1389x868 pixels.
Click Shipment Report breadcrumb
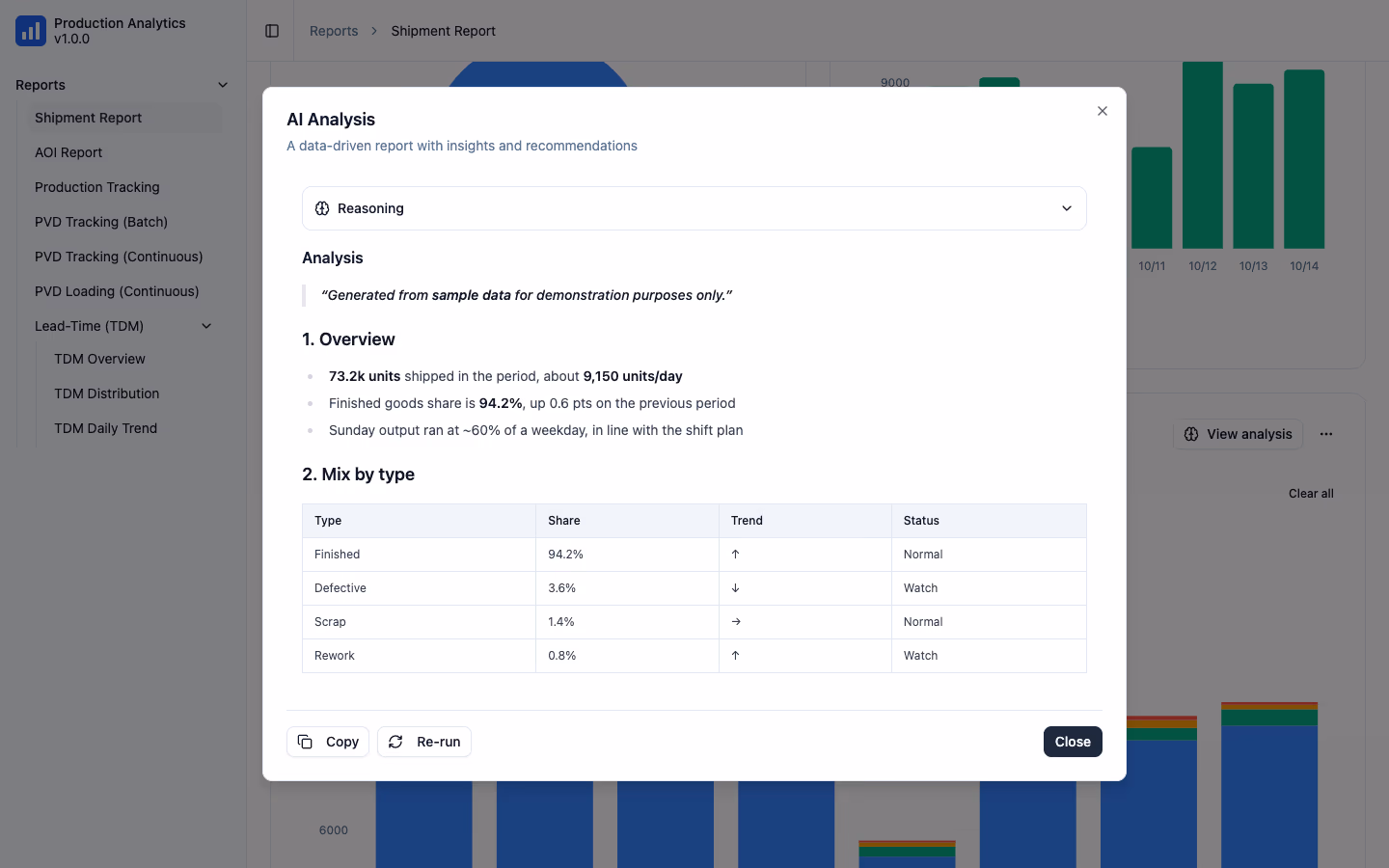443,31
